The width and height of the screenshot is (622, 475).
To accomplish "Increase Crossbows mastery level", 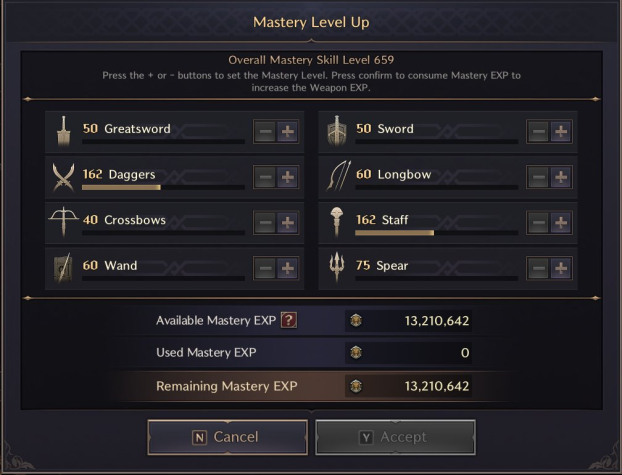I will [x=288, y=223].
